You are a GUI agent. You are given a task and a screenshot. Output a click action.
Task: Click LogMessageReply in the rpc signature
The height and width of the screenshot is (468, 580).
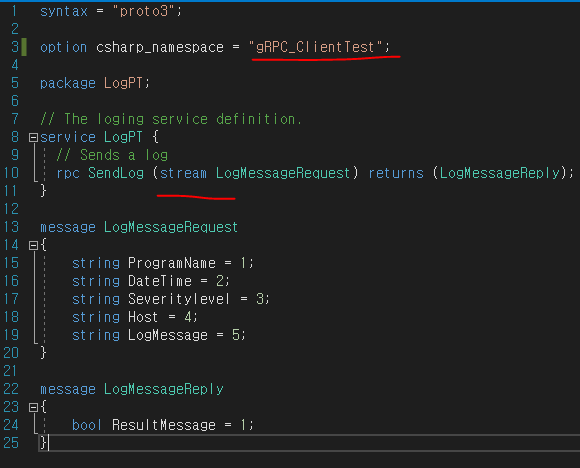500,173
